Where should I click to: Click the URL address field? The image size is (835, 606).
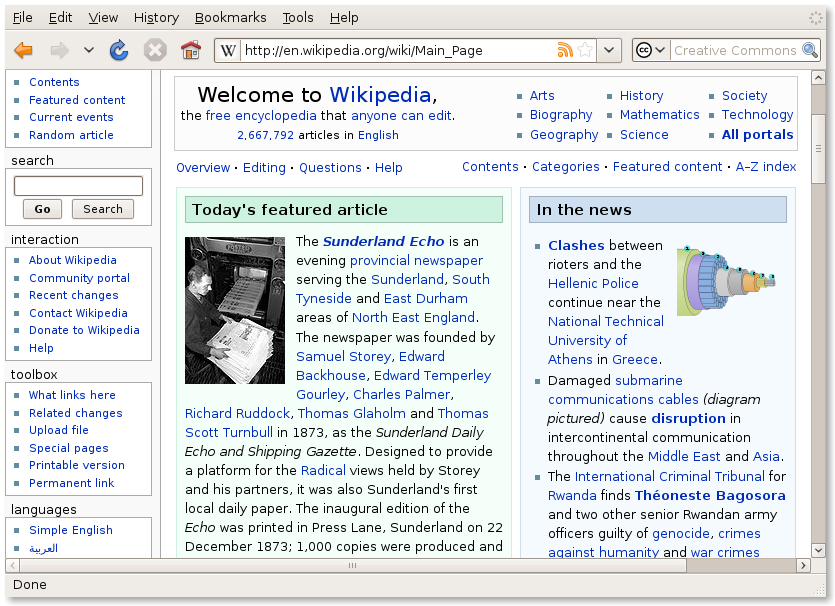coord(398,51)
